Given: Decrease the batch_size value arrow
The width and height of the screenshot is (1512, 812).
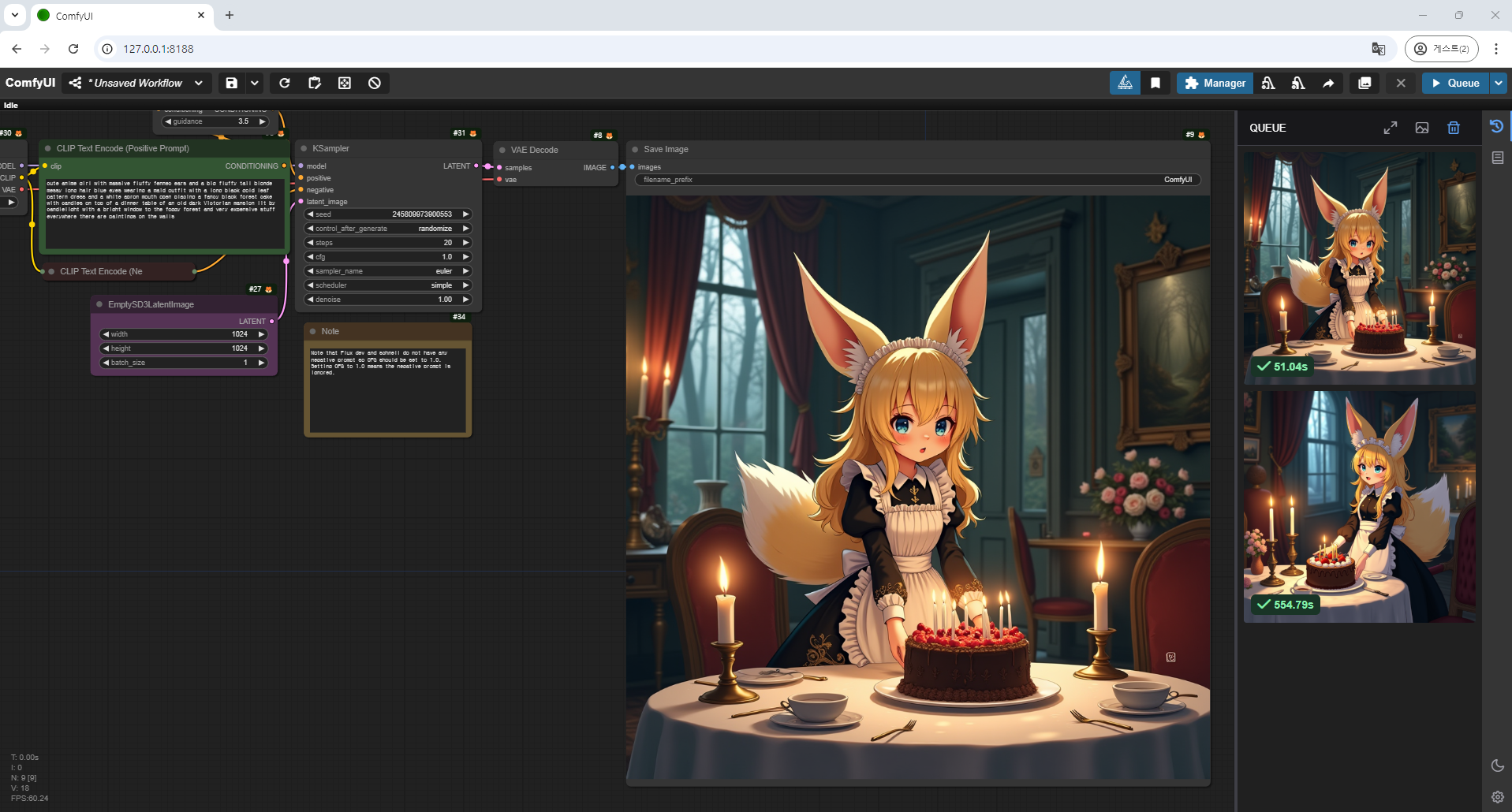Looking at the screenshot, I should pyautogui.click(x=106, y=363).
